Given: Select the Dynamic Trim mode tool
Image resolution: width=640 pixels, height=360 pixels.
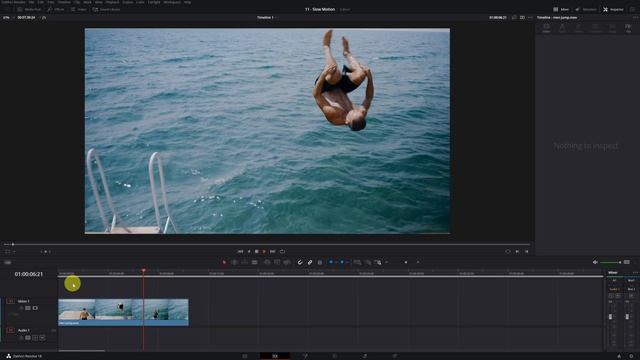Looking at the screenshot, I should click(x=244, y=262).
